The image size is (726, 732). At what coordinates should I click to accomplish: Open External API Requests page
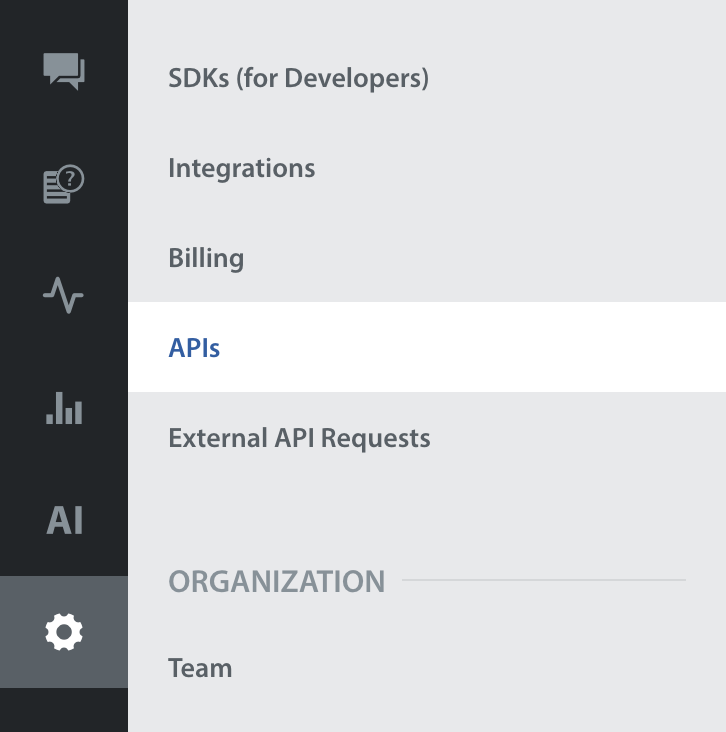click(x=299, y=438)
